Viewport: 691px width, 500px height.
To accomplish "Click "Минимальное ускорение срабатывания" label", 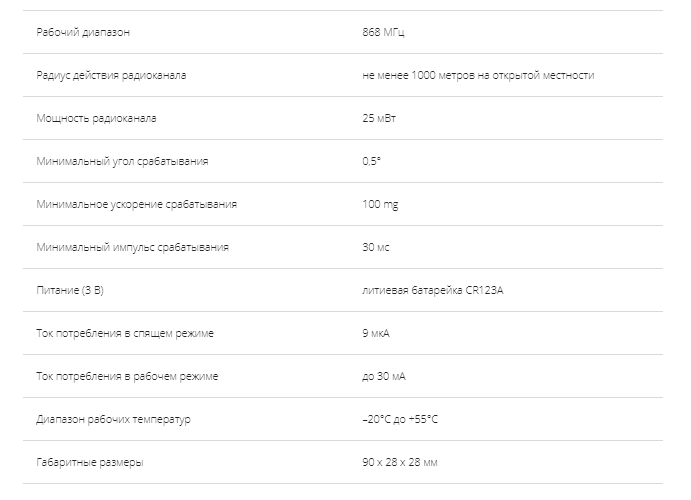I will tap(136, 204).
